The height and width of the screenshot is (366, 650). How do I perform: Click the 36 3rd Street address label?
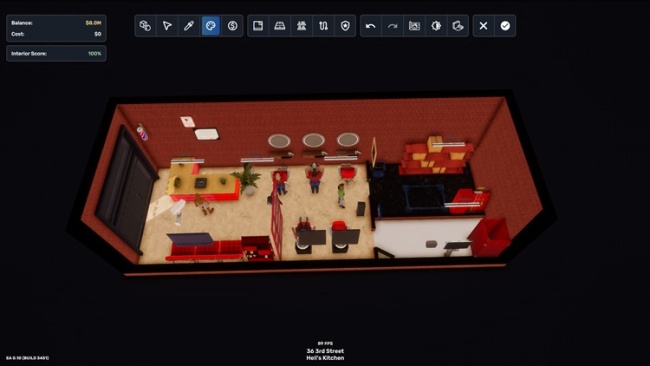[325, 351]
